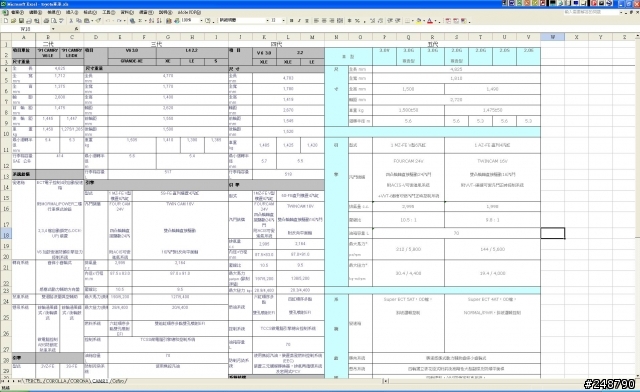The image size is (640, 392).
Task: Click the formula bar fx insert function button
Action: [76, 29]
